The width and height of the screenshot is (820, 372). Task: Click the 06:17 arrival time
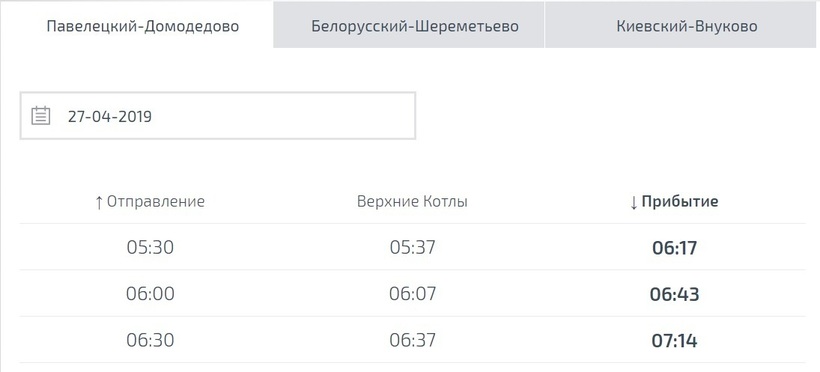click(x=675, y=247)
